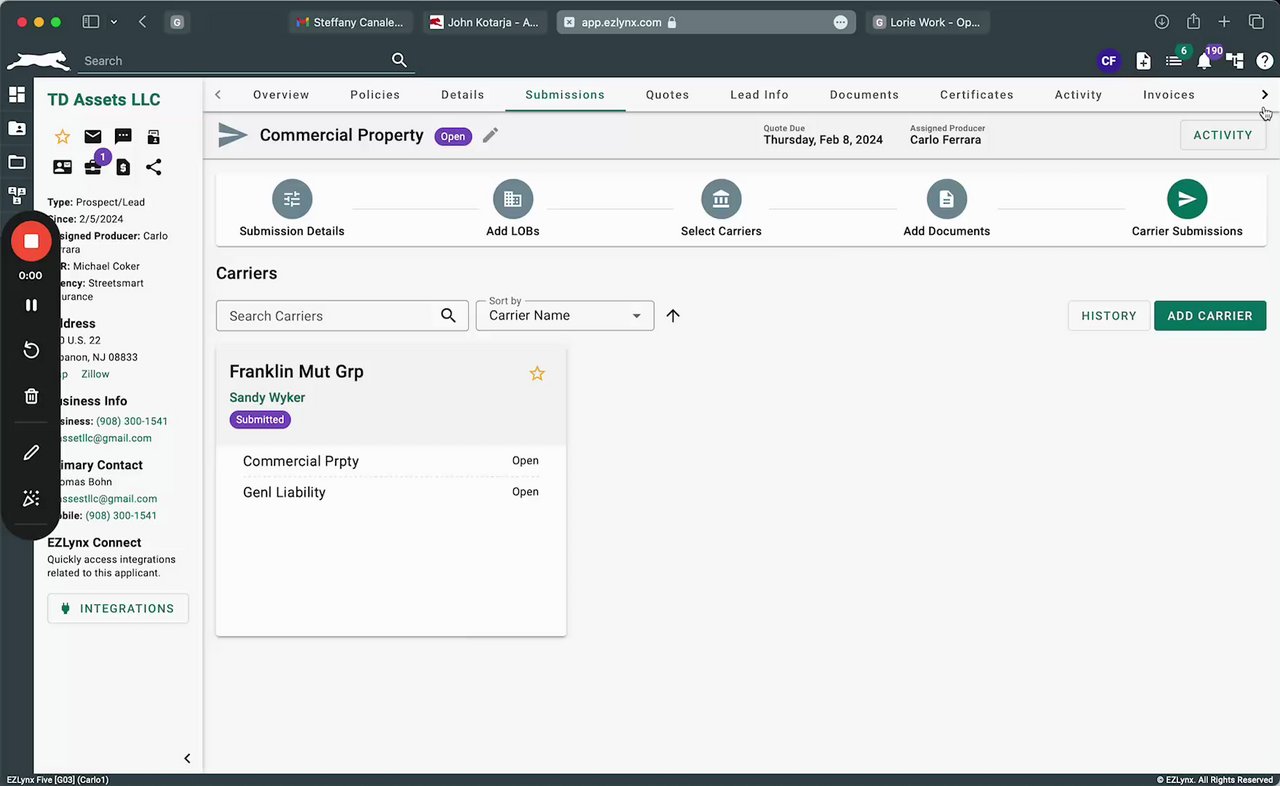Select the pen drawing tool in recorder

(31, 453)
